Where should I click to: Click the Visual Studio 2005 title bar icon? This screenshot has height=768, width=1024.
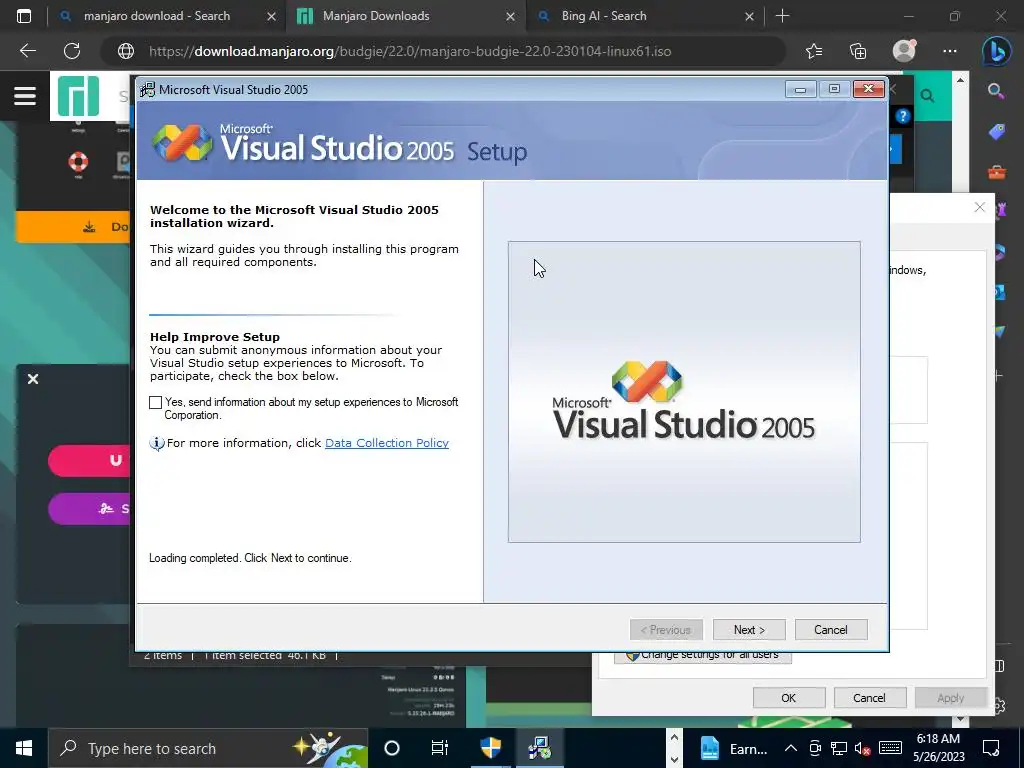click(148, 89)
